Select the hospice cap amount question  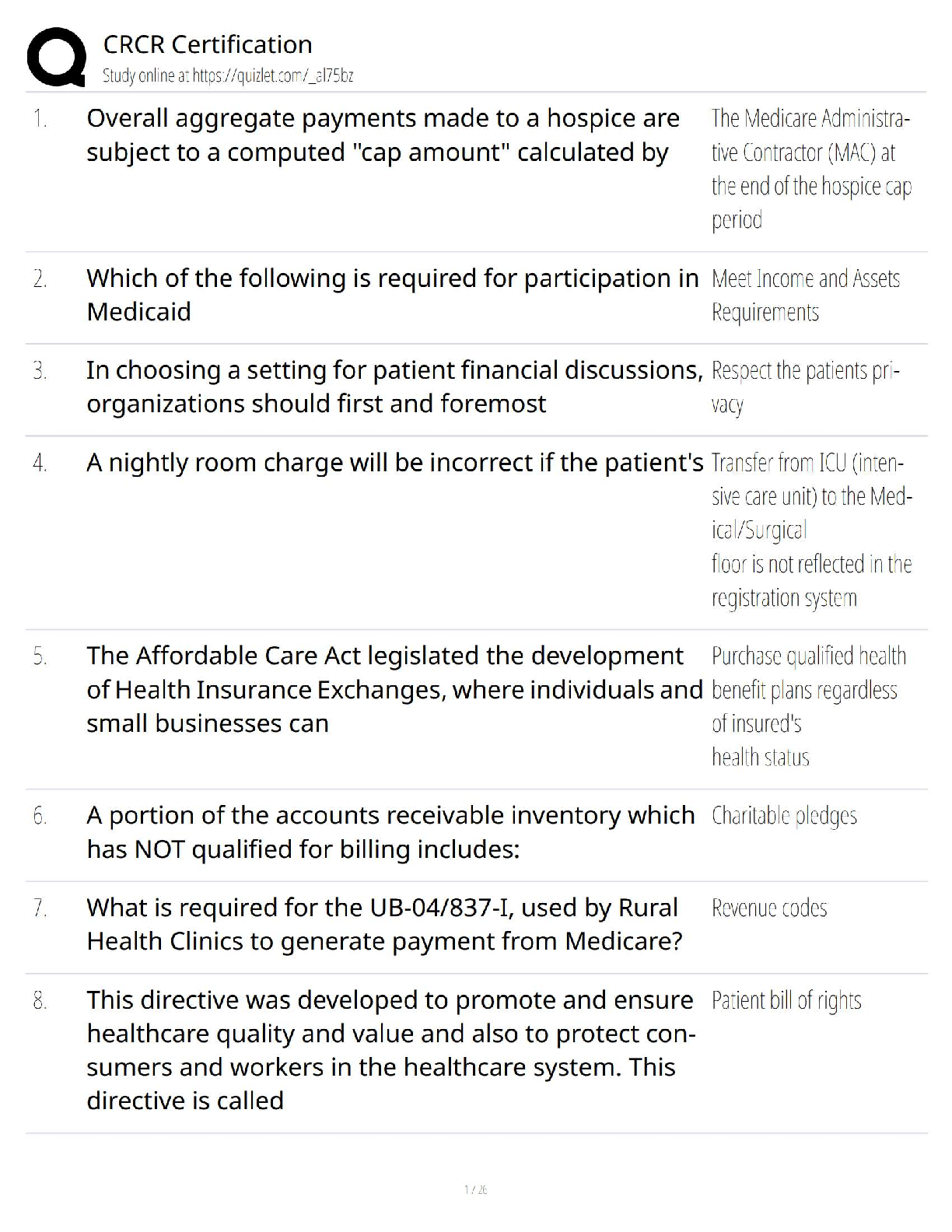(x=383, y=135)
